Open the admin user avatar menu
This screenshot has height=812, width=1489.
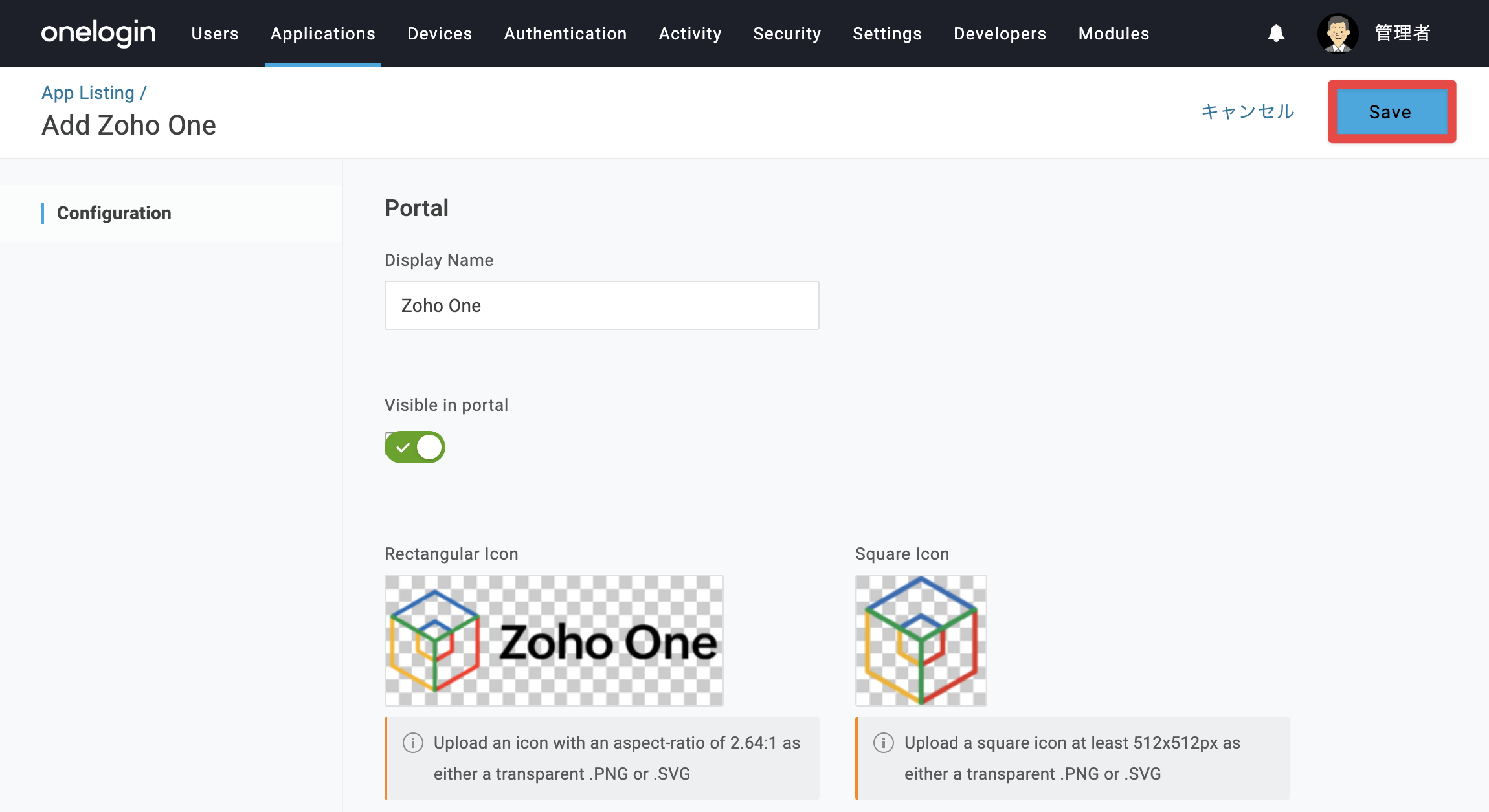[x=1338, y=33]
